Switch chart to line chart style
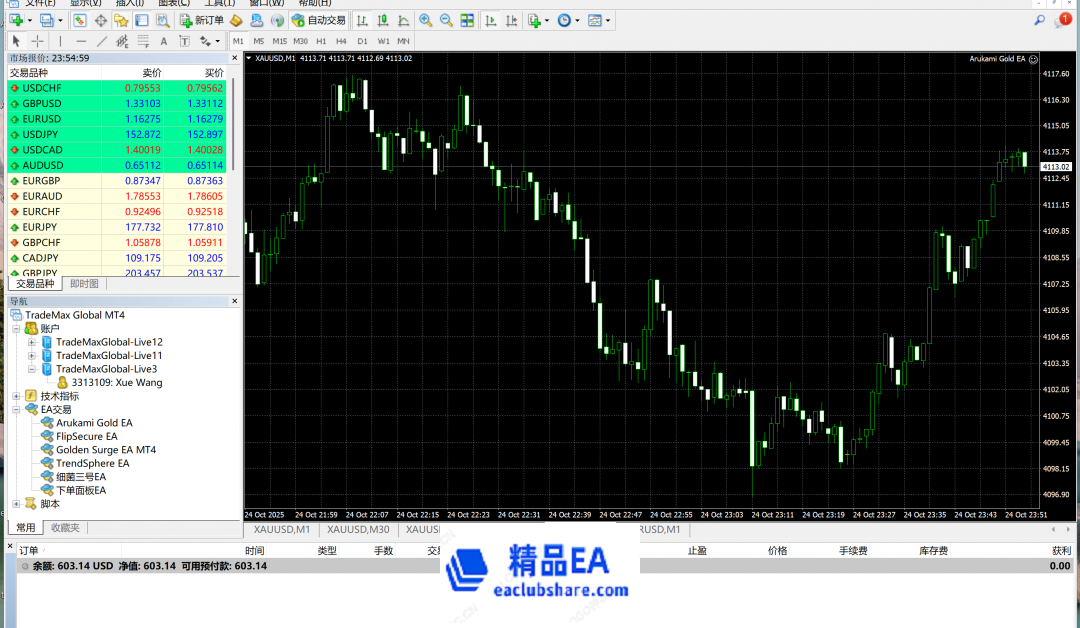 pos(404,21)
